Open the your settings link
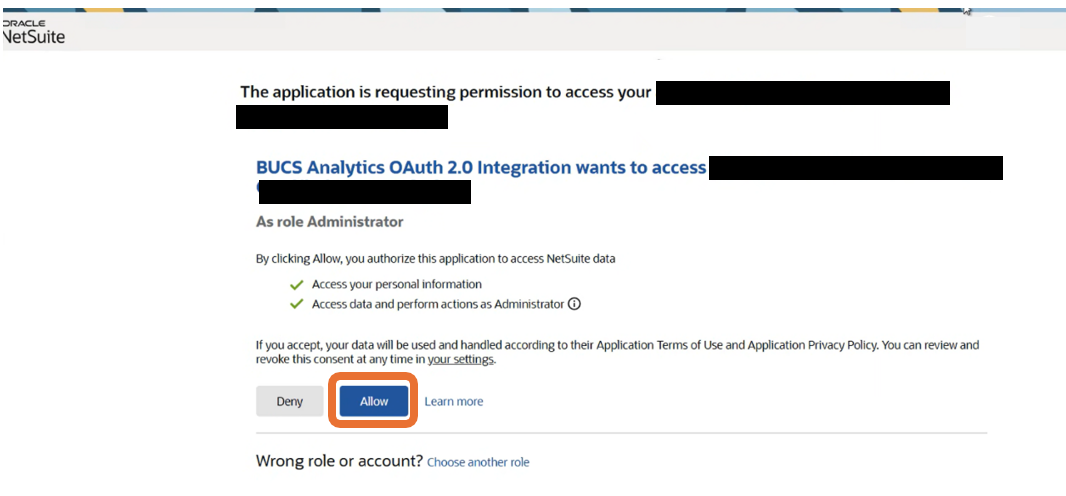The image size is (1066, 496). (461, 360)
